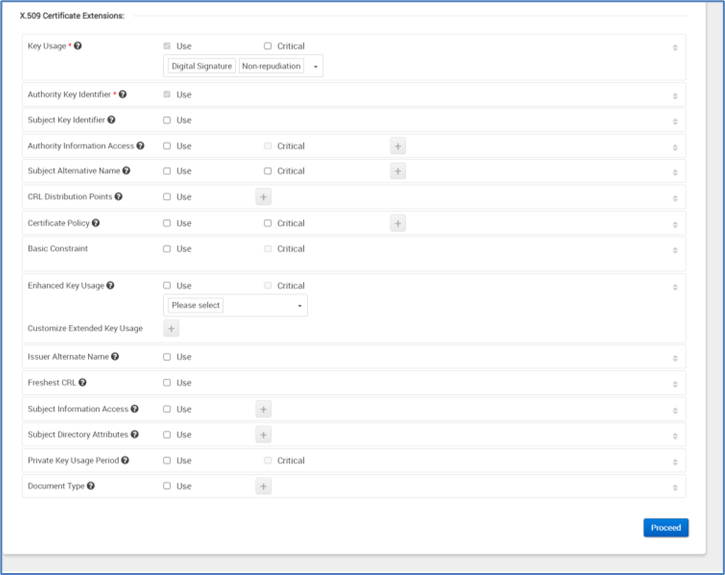725x575 pixels.
Task: Open Enhanced Key Usage 'Please select' dropdown
Action: click(236, 305)
